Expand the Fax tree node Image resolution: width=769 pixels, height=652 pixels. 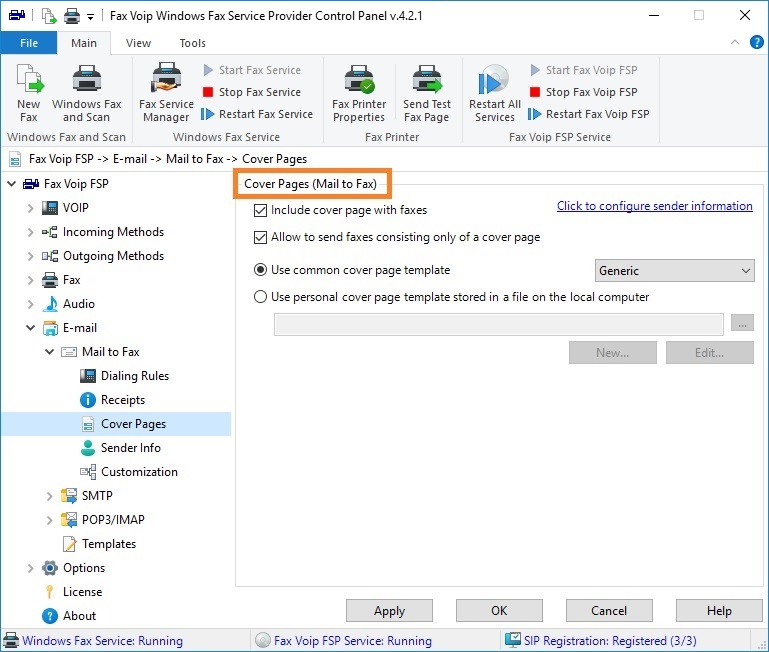30,280
